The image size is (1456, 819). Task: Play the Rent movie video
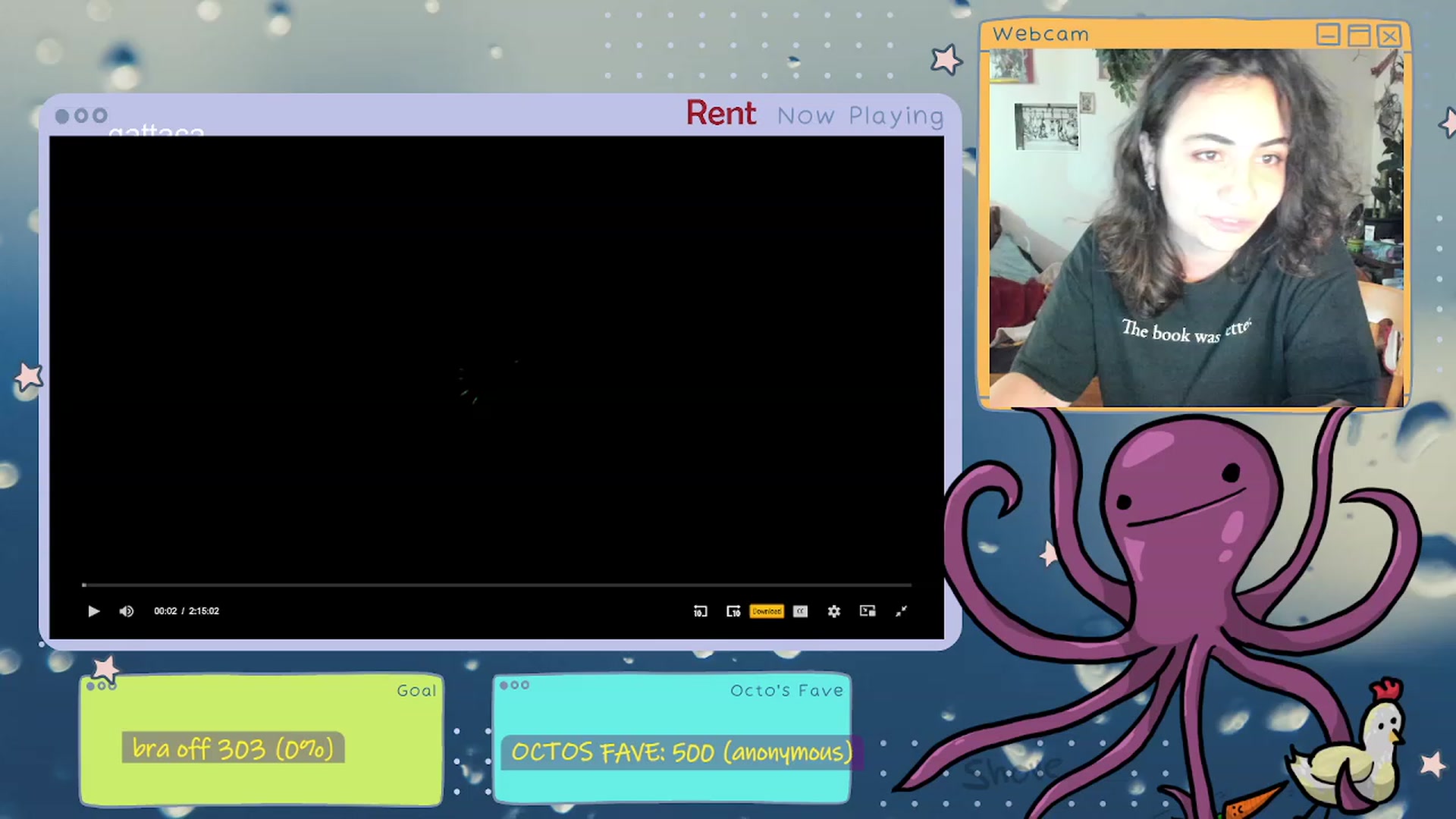pos(93,611)
